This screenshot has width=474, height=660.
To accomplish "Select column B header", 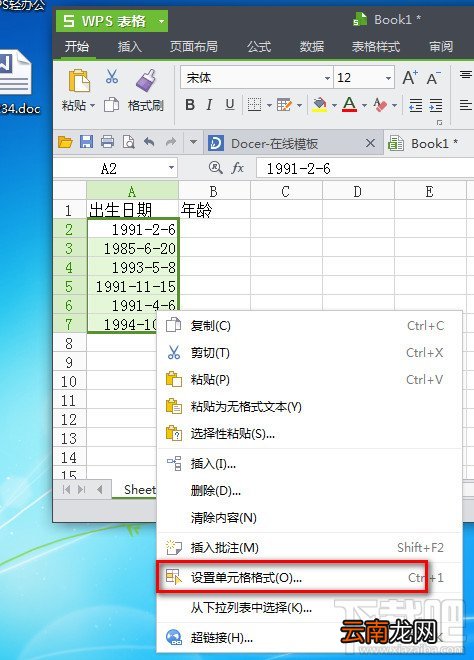I will pyautogui.click(x=214, y=192).
